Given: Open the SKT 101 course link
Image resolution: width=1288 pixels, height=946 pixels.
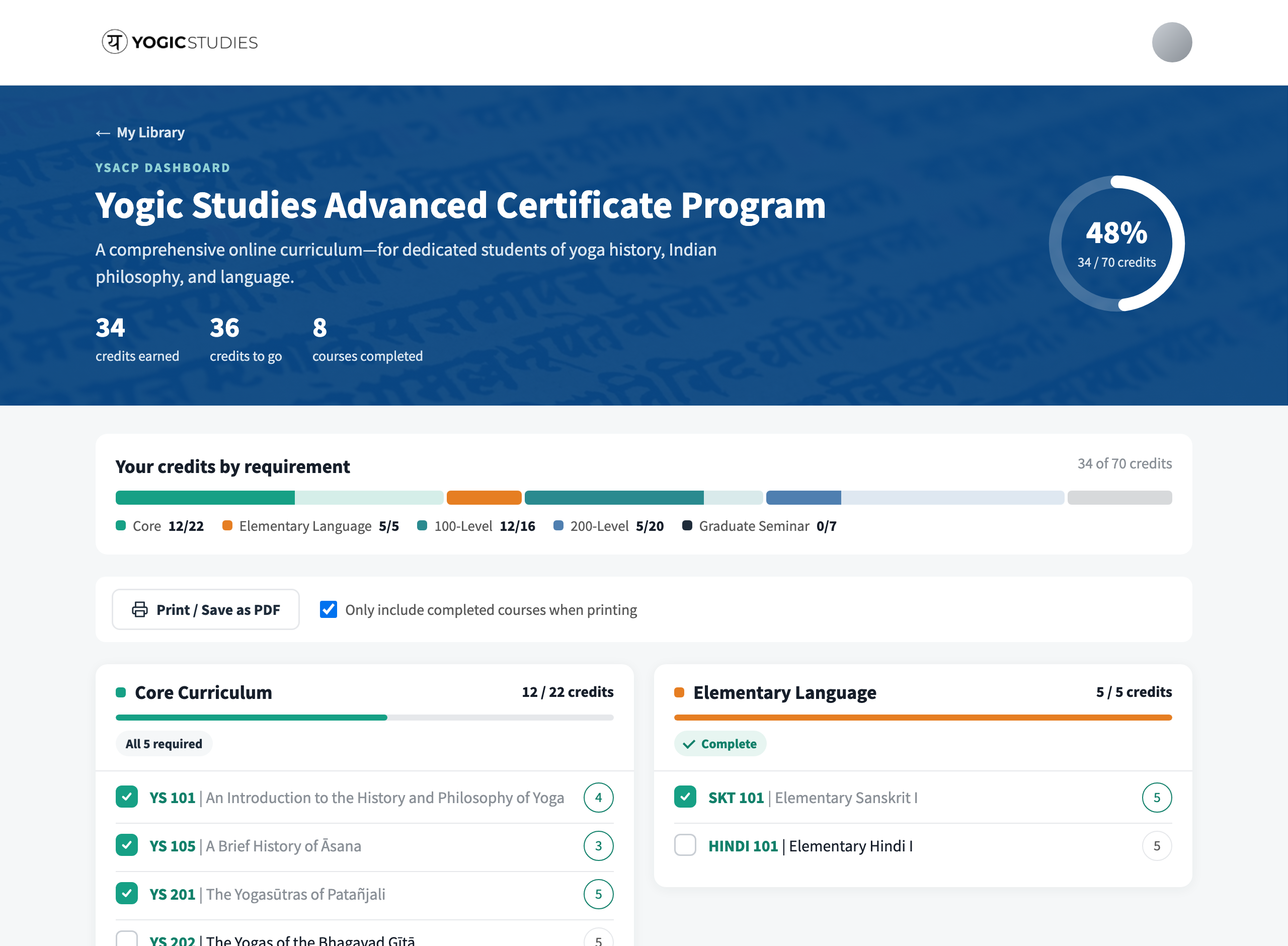Looking at the screenshot, I should [813, 798].
